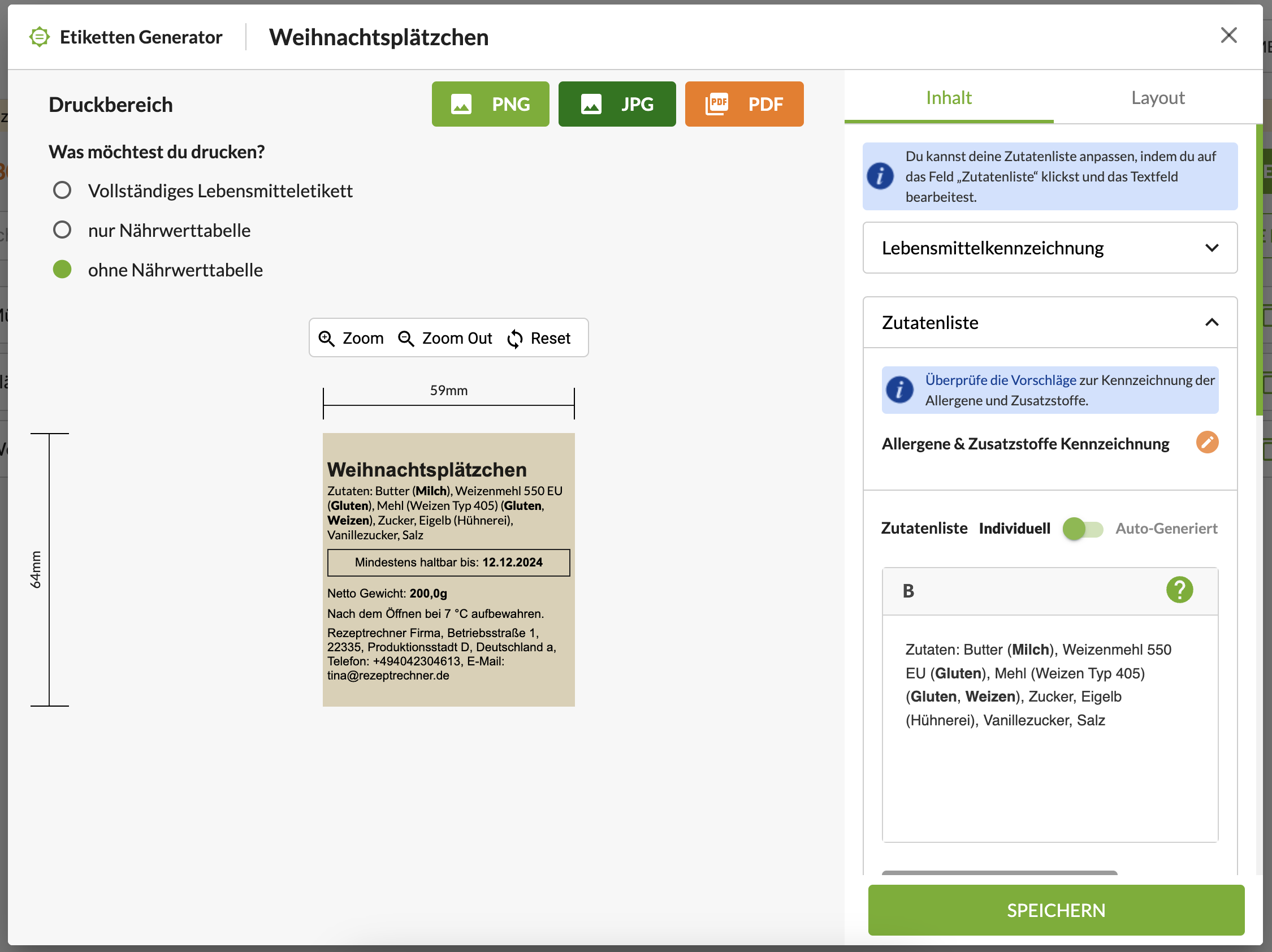1272x952 pixels.
Task: Expand the Lebensmittelkennzeichnung section
Action: pos(1049,248)
